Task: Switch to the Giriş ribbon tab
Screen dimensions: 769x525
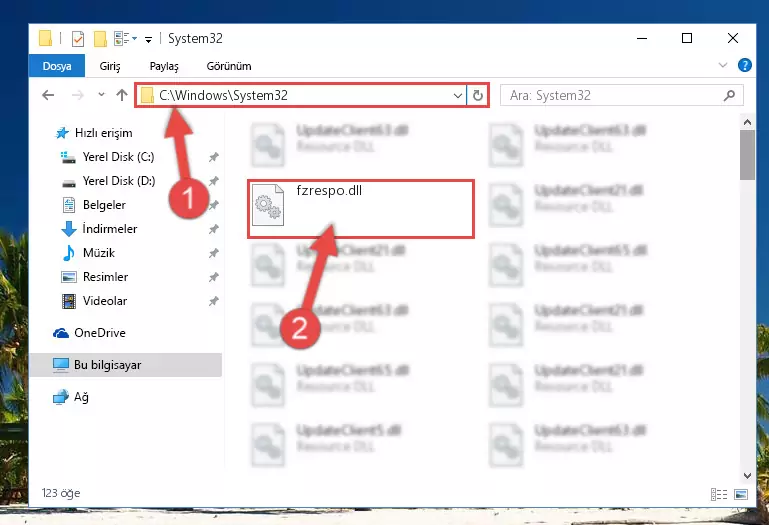Action: (x=110, y=66)
